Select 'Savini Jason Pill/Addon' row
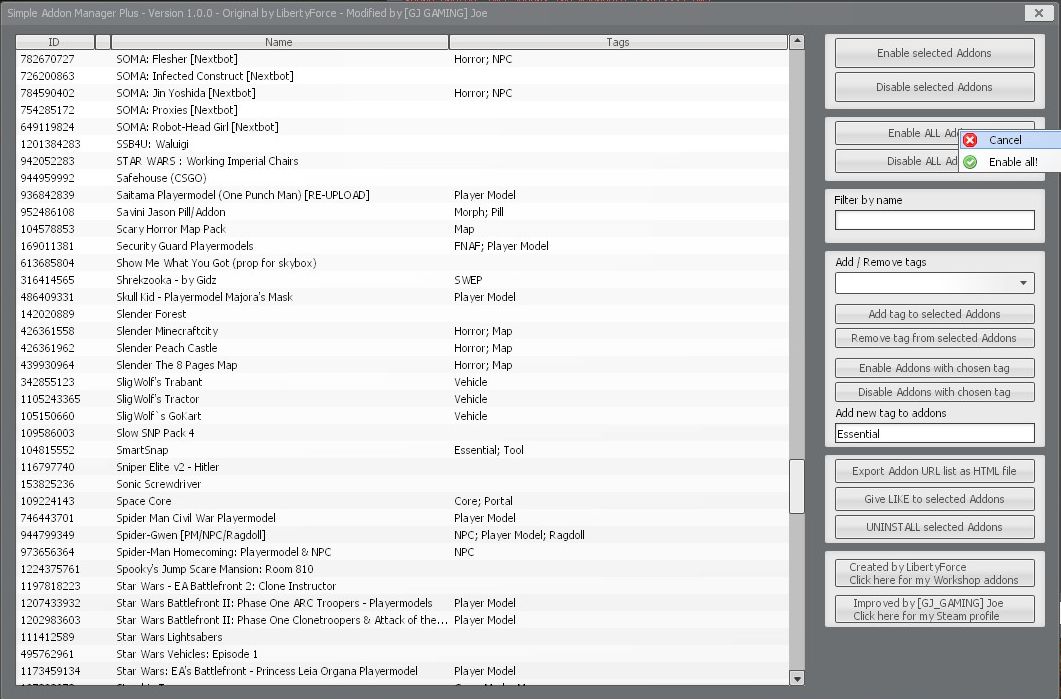Screen dimensions: 1061x699 [x=402, y=212]
